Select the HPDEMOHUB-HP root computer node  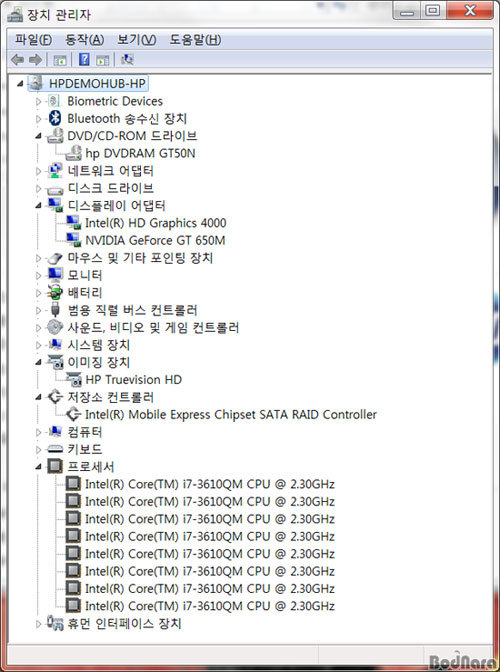point(97,83)
